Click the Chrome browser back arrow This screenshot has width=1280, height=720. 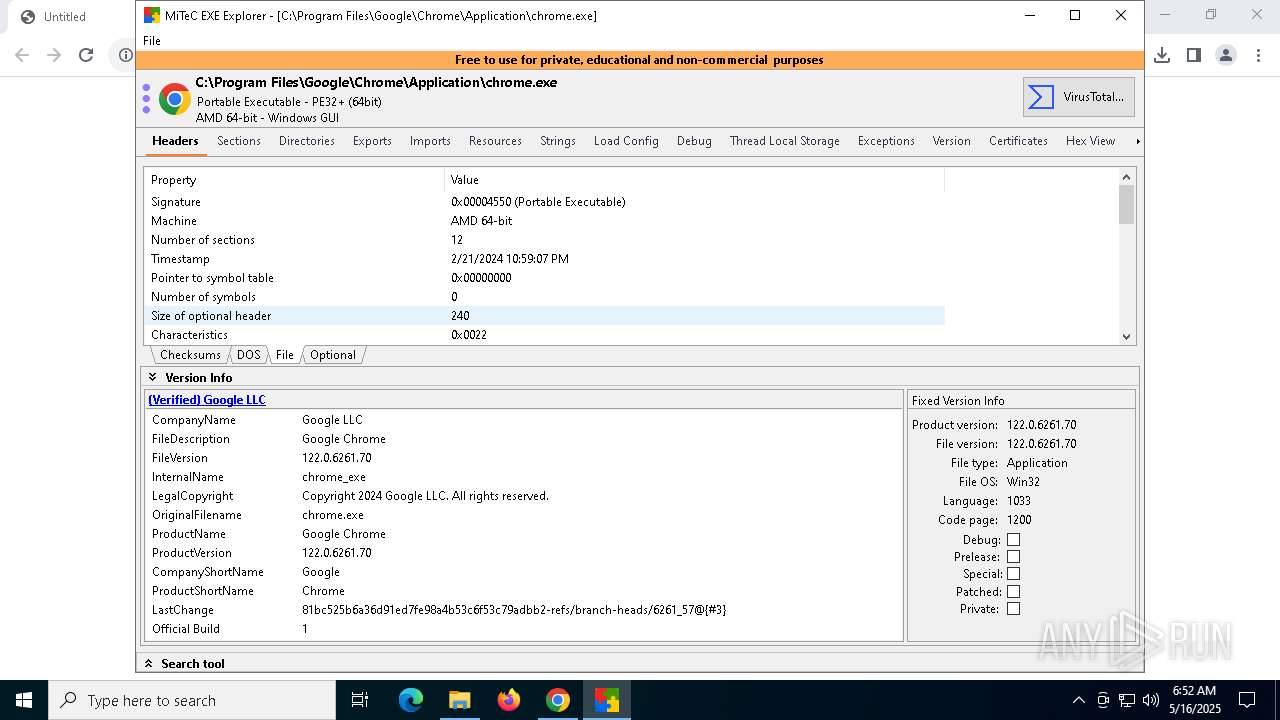point(22,55)
